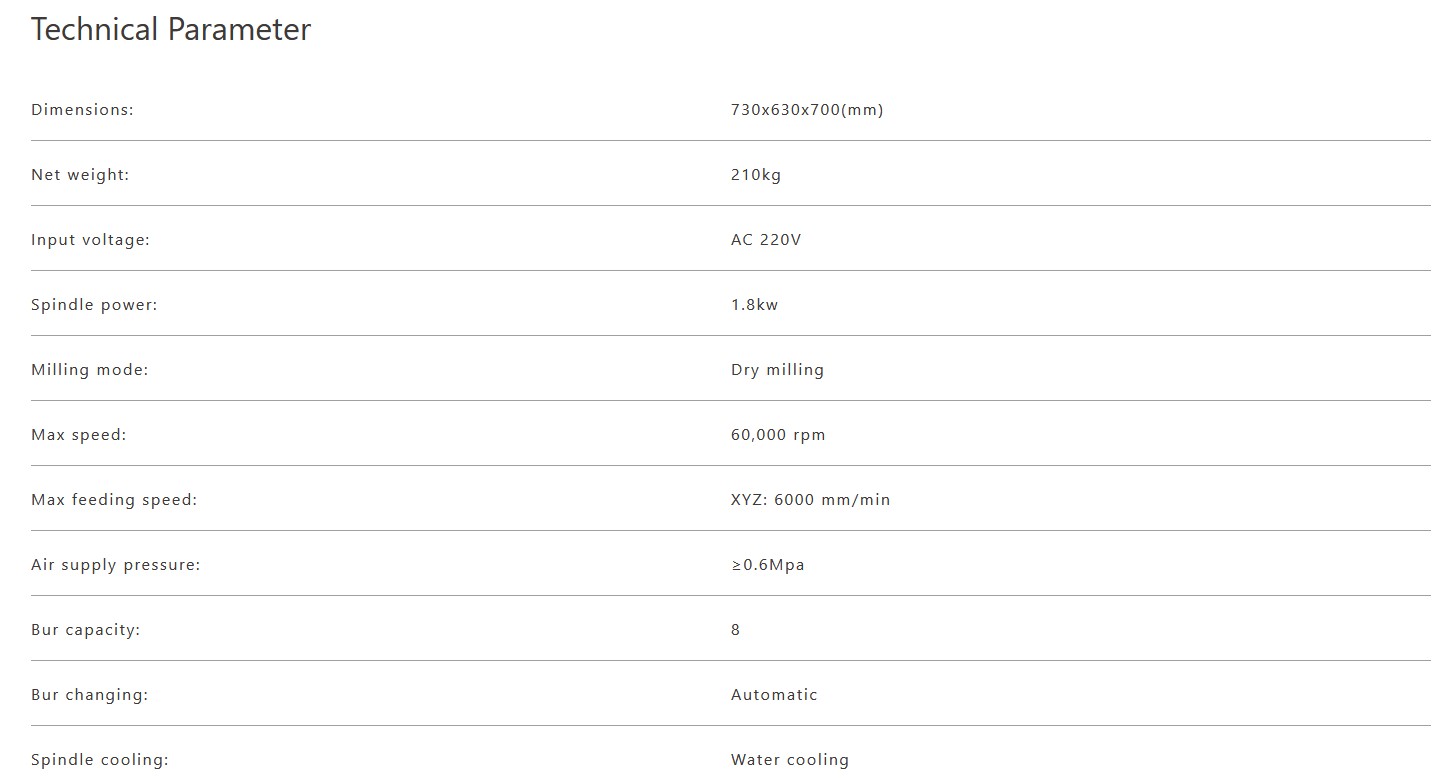Select the Dimensions label

[x=82, y=110]
